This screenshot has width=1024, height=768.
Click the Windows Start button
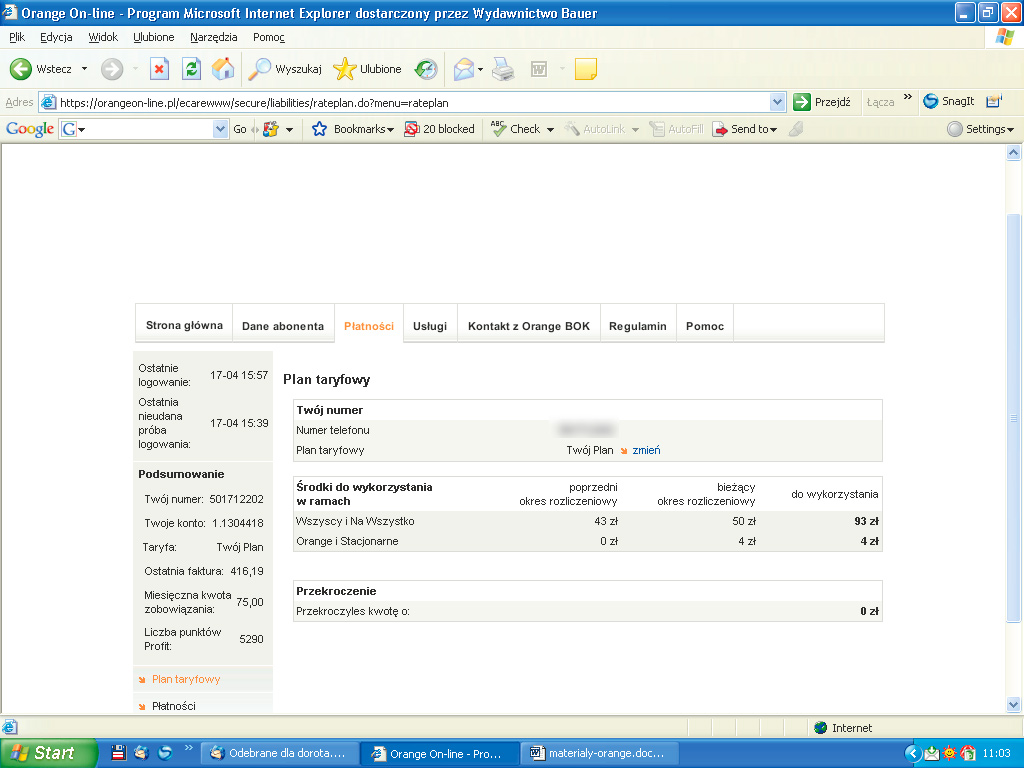pyautogui.click(x=48, y=753)
